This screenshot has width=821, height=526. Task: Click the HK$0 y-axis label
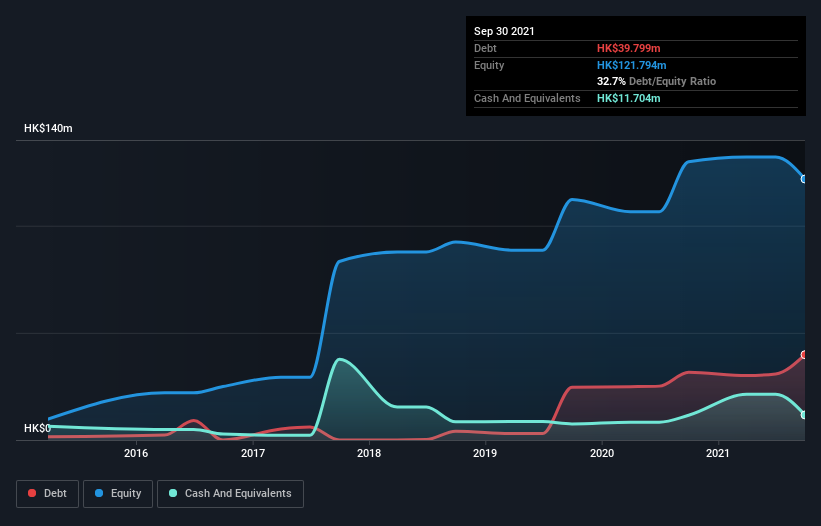pos(37,428)
